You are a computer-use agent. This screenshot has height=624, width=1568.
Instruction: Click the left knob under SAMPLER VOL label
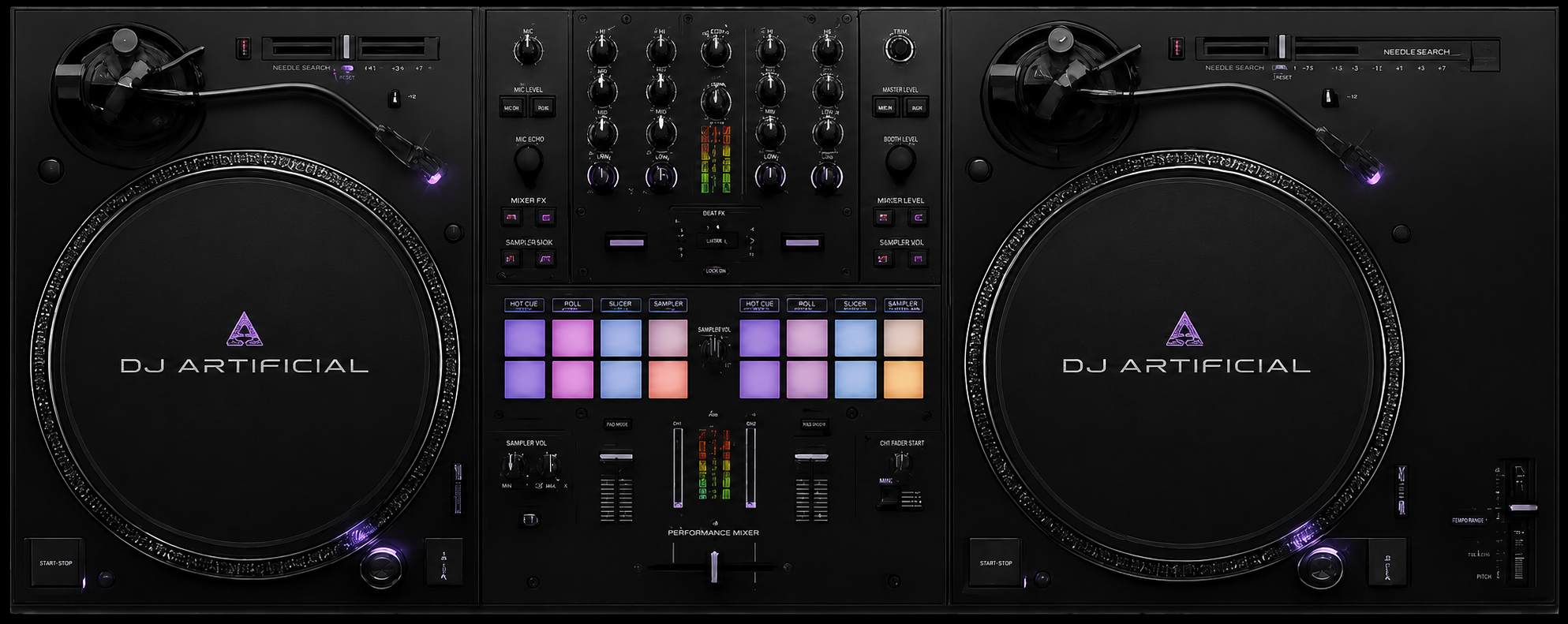pyautogui.click(x=513, y=465)
